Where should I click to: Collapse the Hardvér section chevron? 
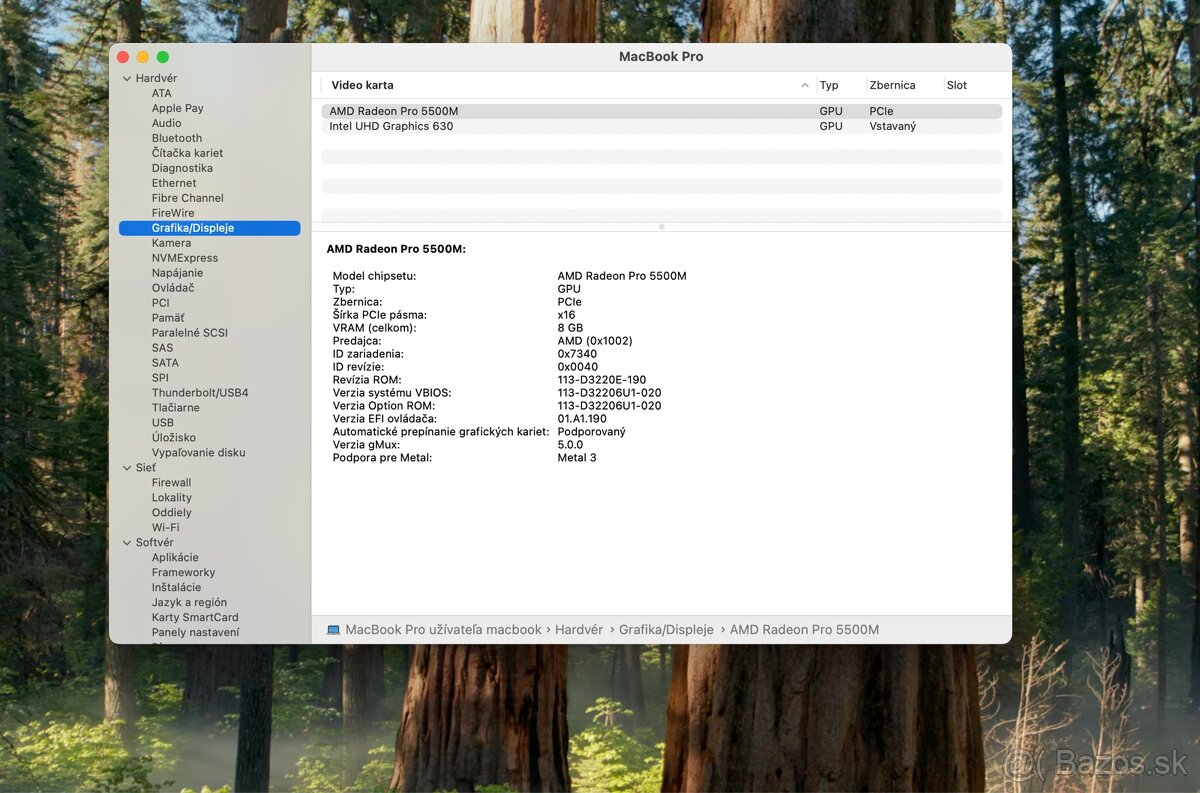126,78
